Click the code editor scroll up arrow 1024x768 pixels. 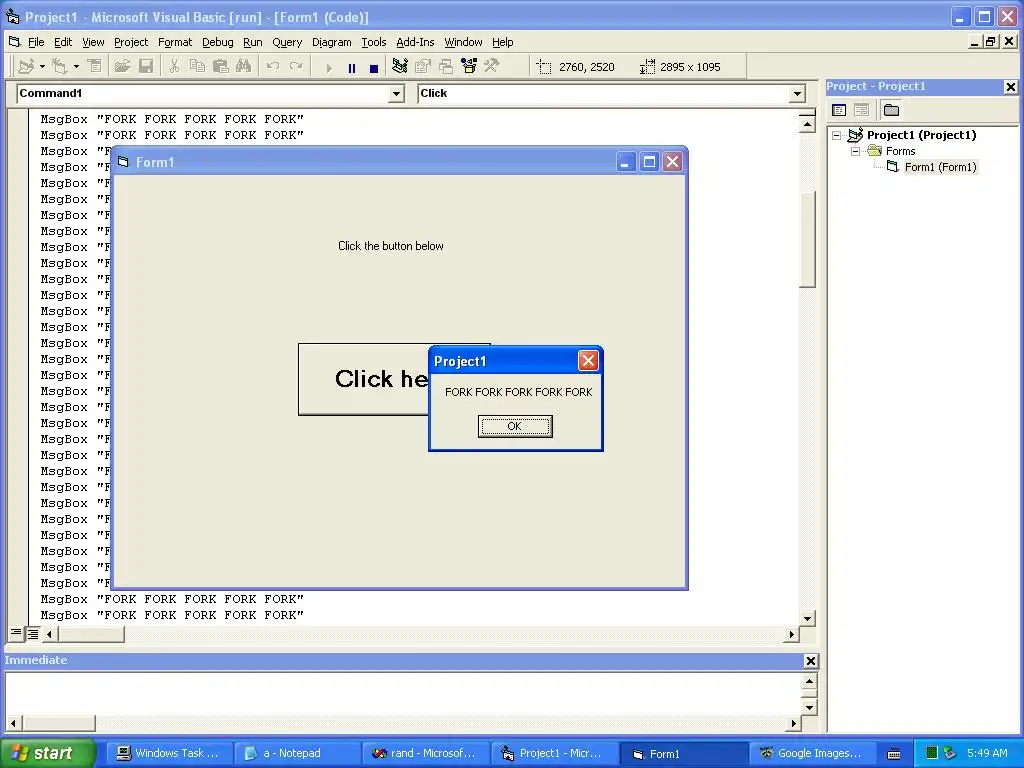(x=807, y=124)
